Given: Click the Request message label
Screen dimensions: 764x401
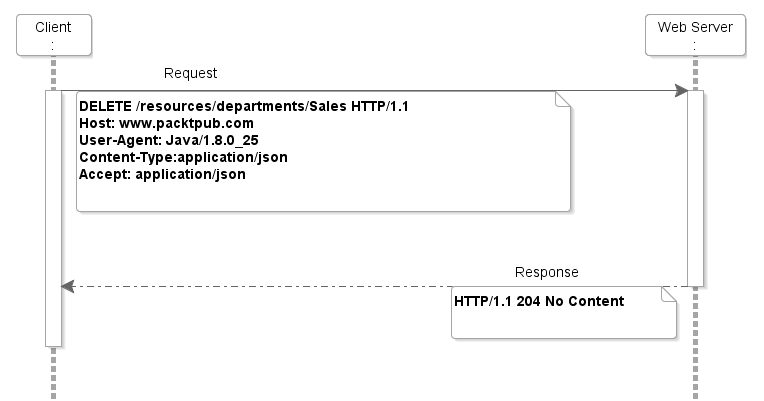Looking at the screenshot, I should (x=190, y=73).
